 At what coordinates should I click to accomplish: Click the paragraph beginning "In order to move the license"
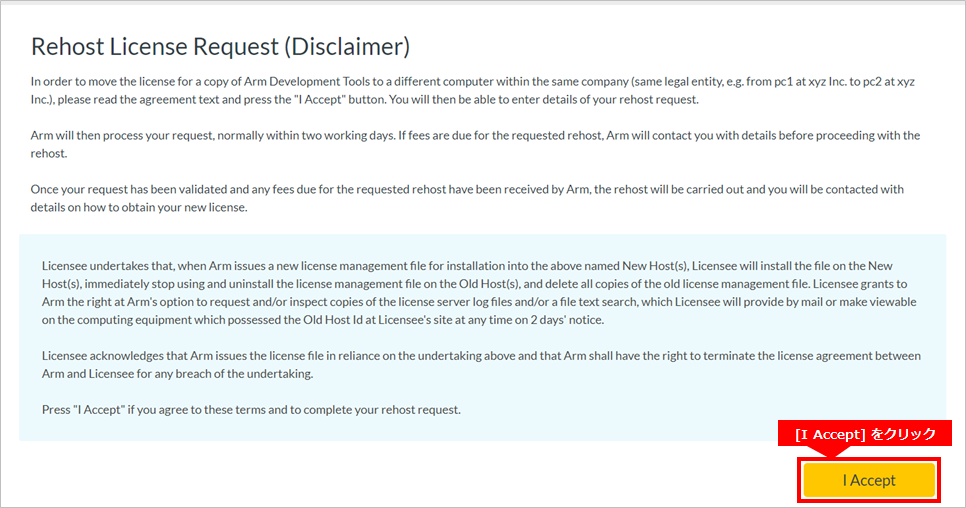pyautogui.click(x=473, y=91)
